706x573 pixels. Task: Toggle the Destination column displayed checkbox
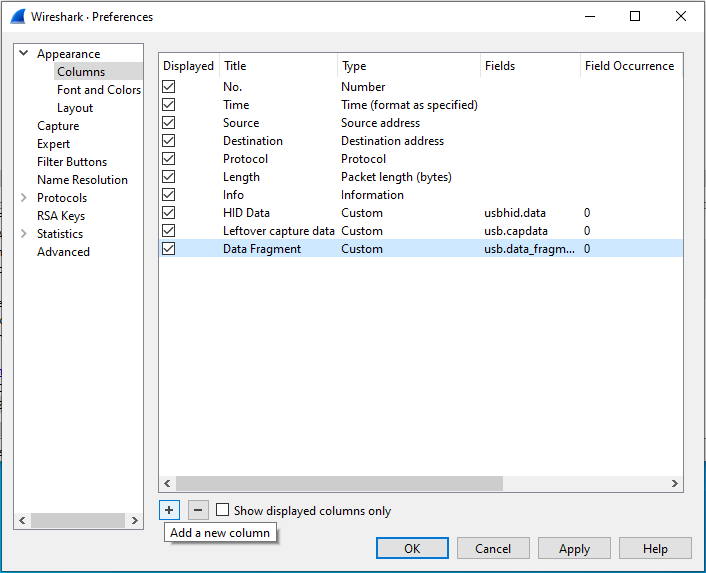pos(169,140)
